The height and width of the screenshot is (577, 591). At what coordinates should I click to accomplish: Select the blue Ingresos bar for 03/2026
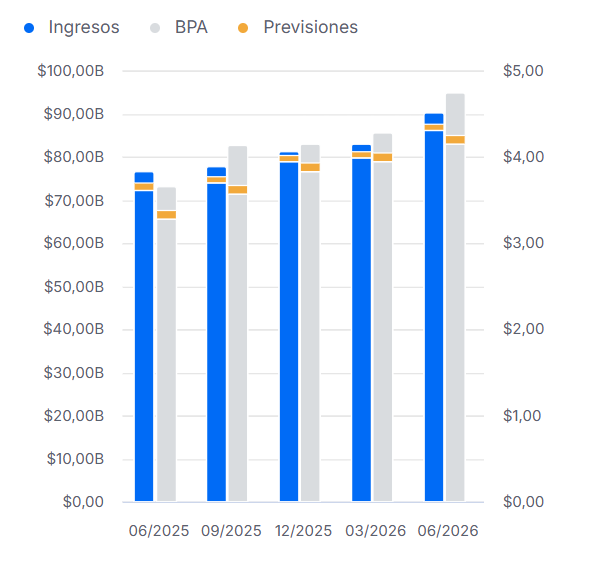pyautogui.click(x=361, y=323)
